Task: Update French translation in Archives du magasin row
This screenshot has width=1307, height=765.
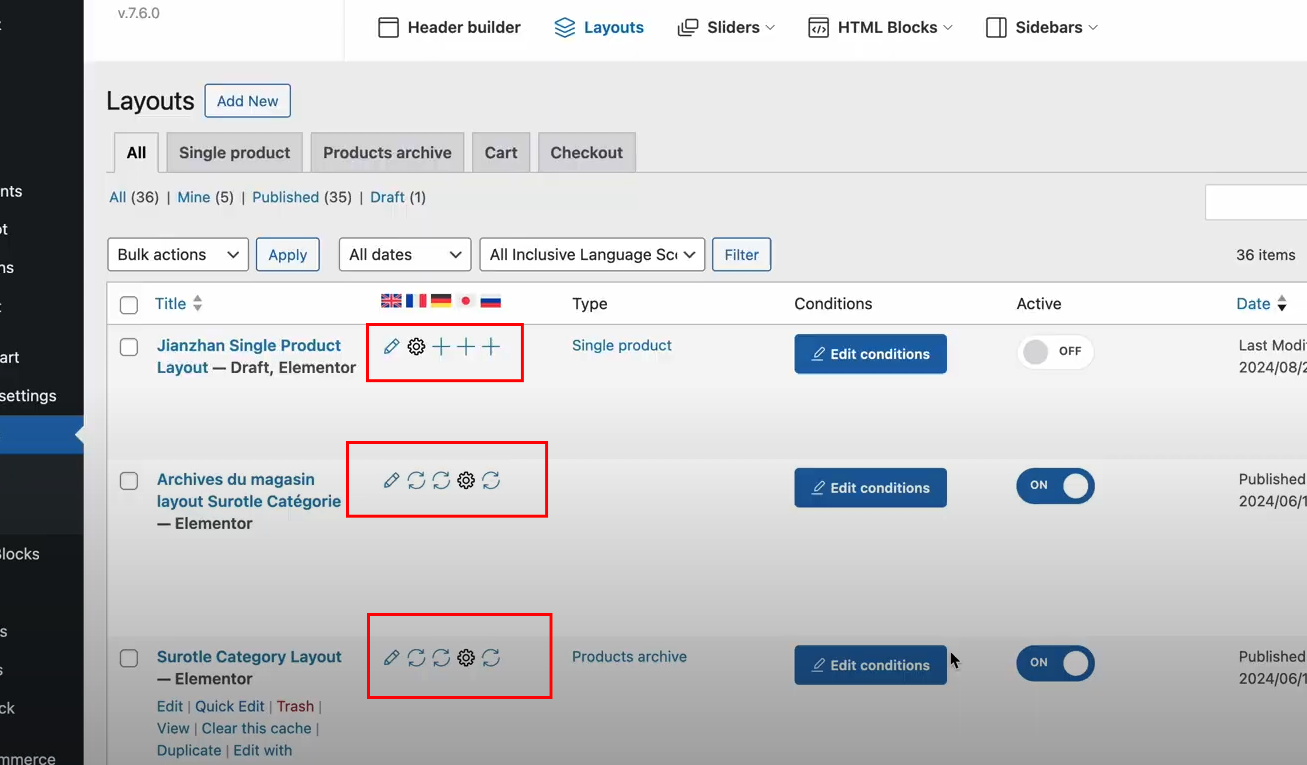Action: click(x=416, y=481)
